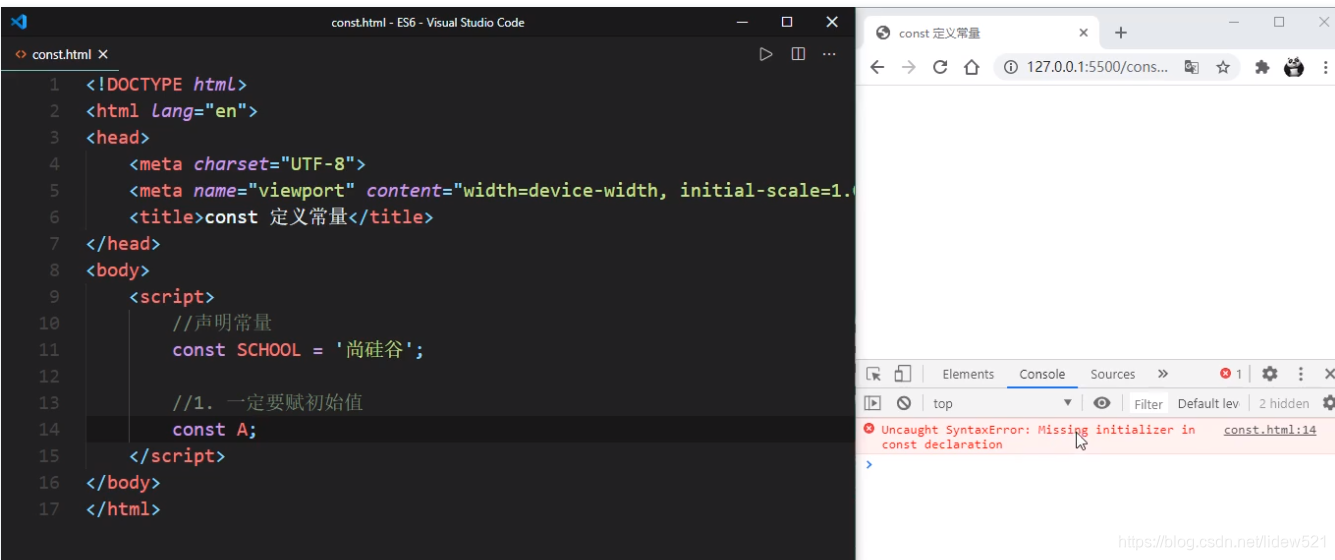Go forward in Chrome
Screen dimensions: 1335x560
pos(908,67)
